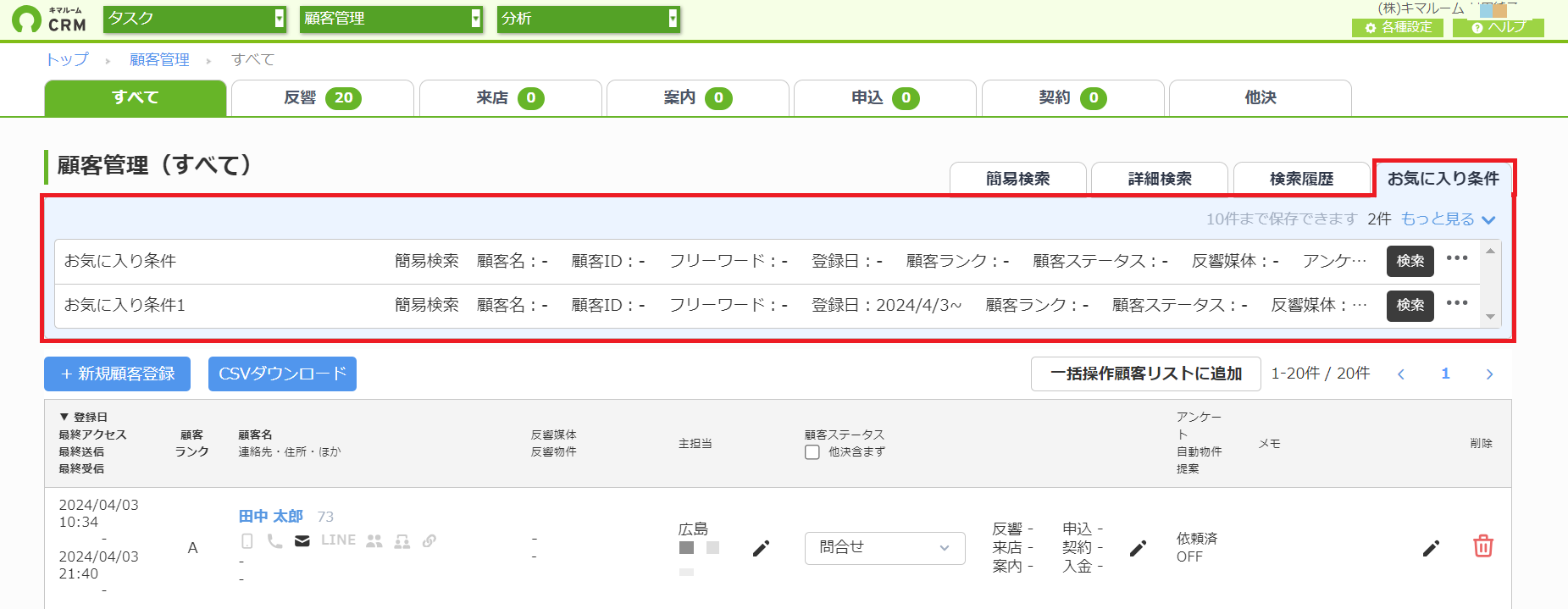Click the two-person group icon for 田中 太郎

374,540
